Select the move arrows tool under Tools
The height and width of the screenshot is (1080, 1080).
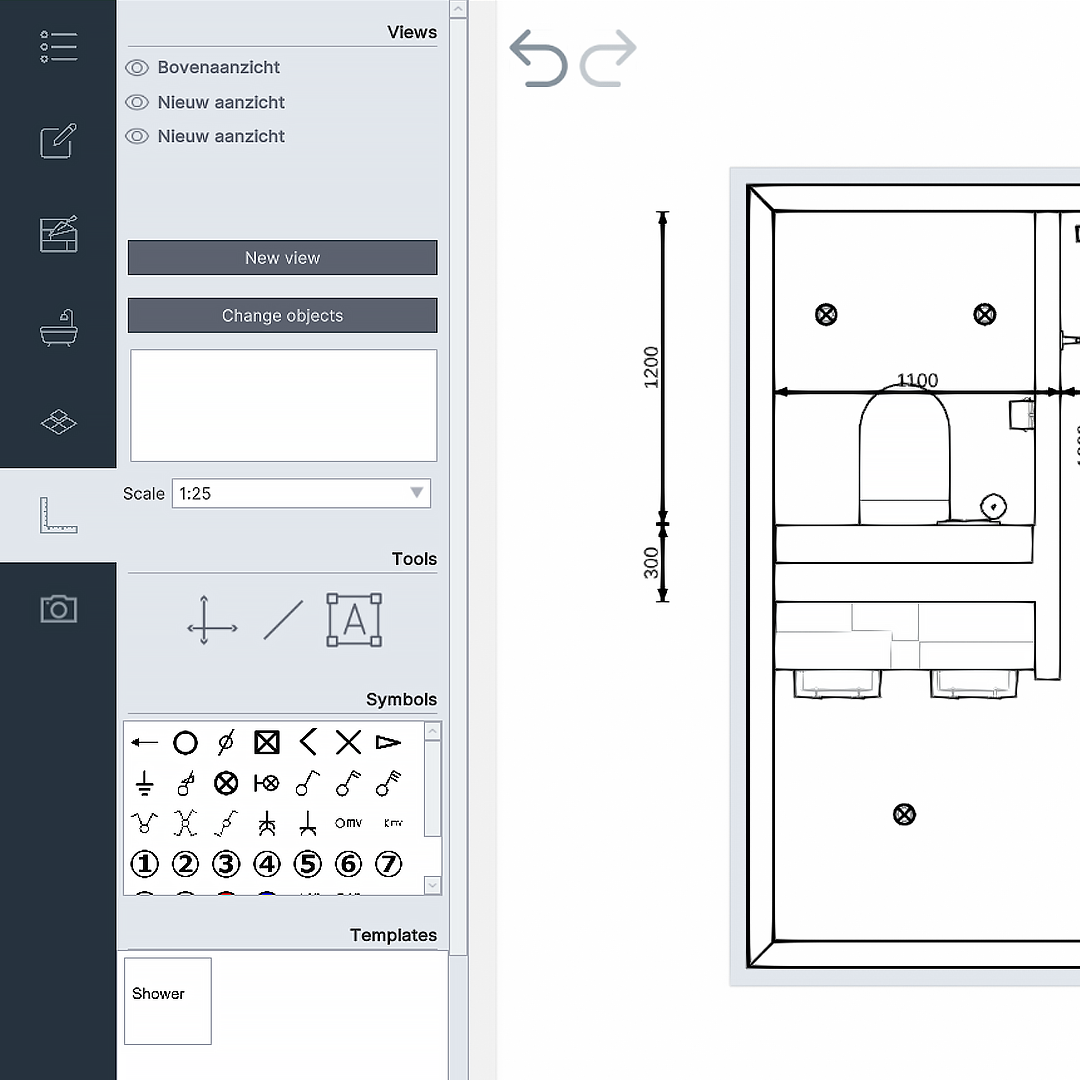coord(211,622)
